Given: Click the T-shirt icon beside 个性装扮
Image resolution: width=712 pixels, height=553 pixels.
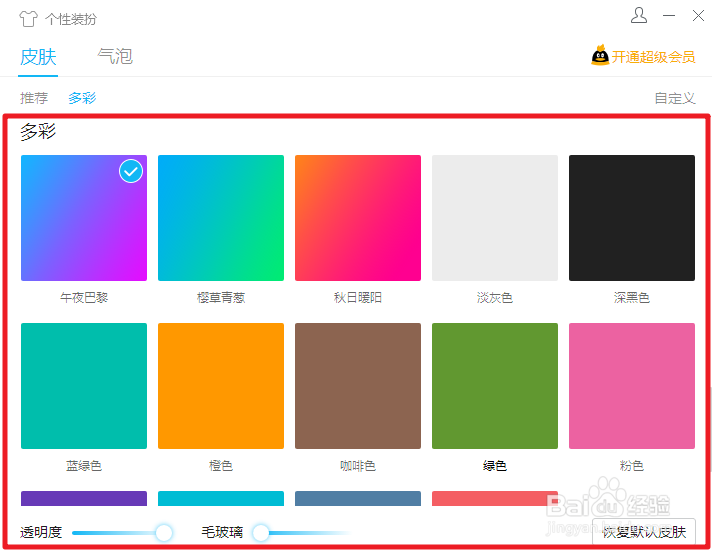Looking at the screenshot, I should click(28, 19).
